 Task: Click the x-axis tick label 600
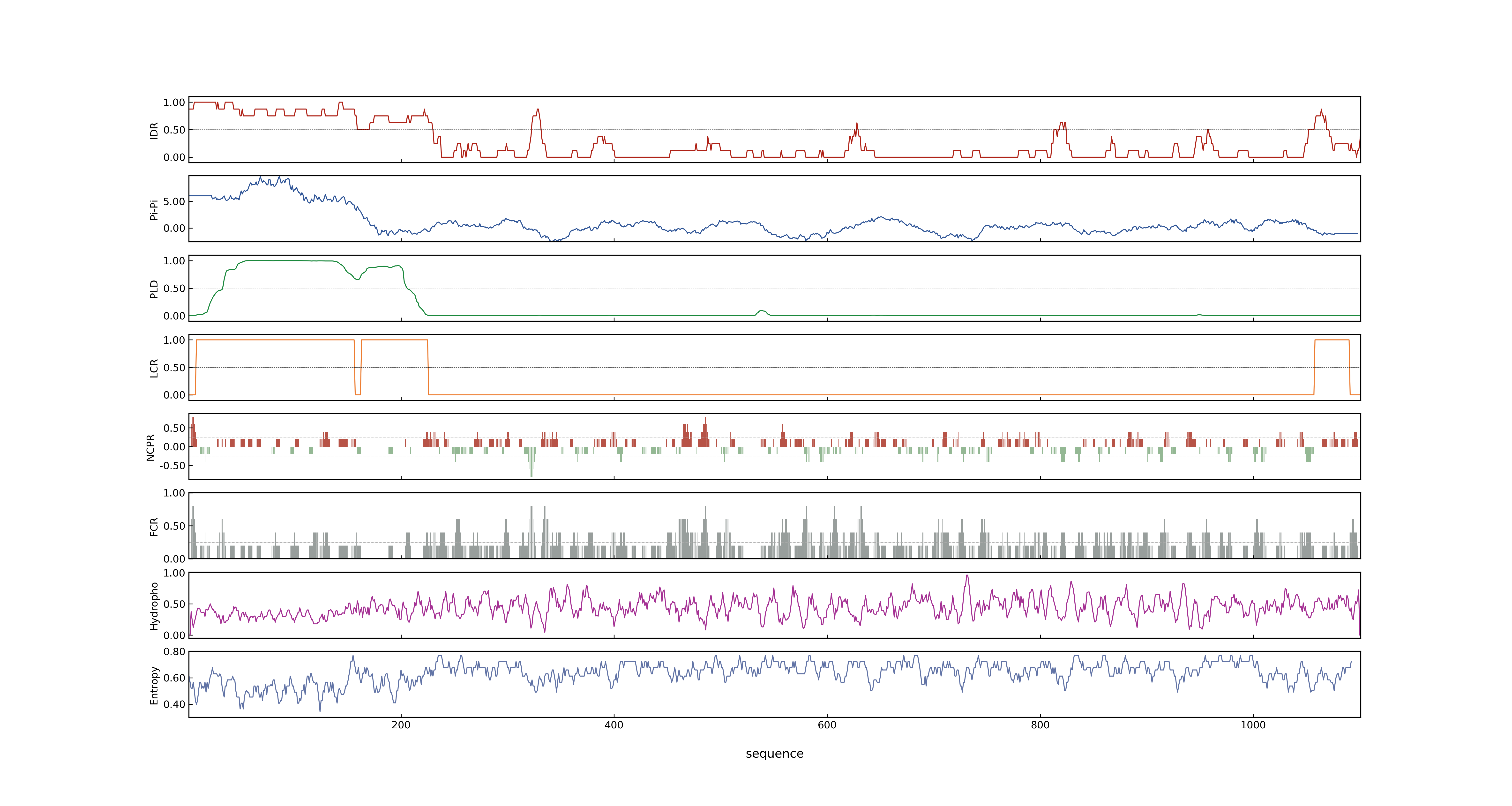click(x=827, y=725)
